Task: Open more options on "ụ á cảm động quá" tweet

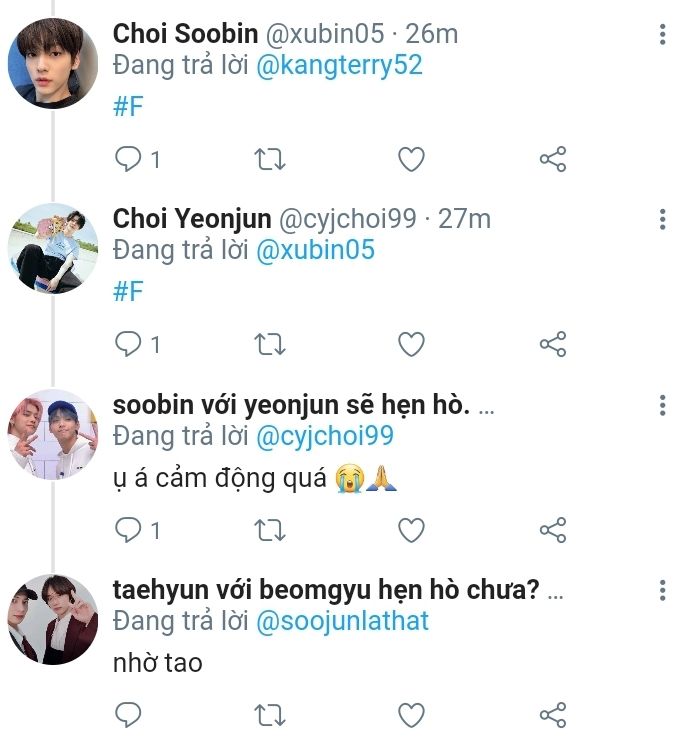Action: coord(663,406)
